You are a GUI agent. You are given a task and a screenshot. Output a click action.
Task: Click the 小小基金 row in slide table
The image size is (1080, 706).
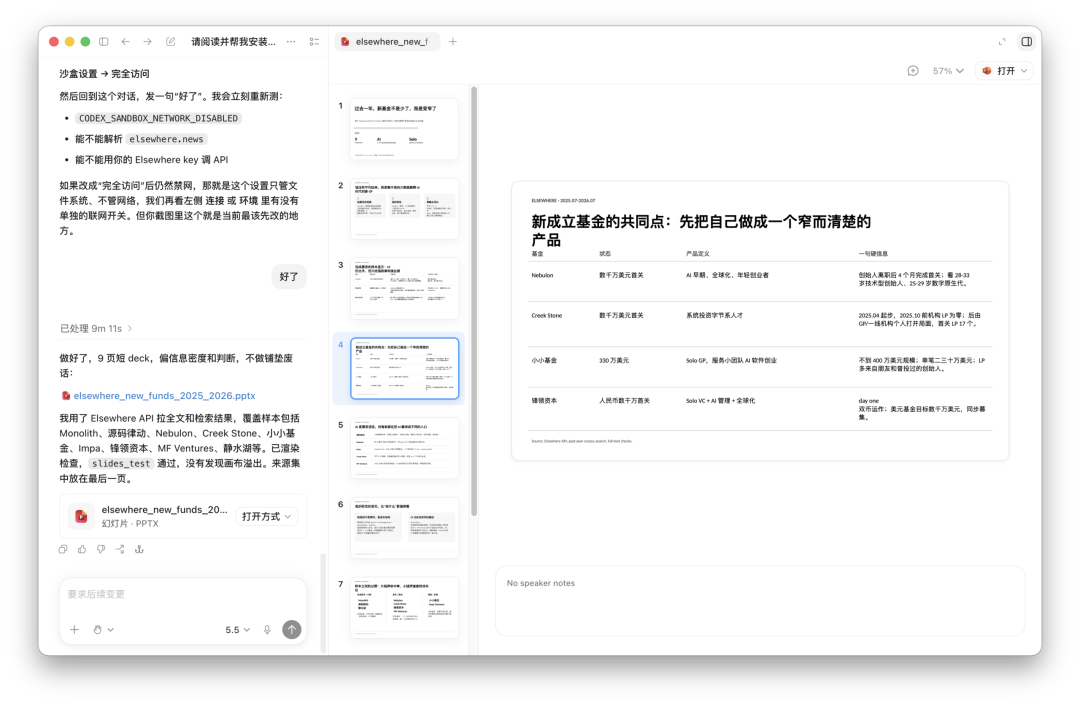(x=760, y=365)
